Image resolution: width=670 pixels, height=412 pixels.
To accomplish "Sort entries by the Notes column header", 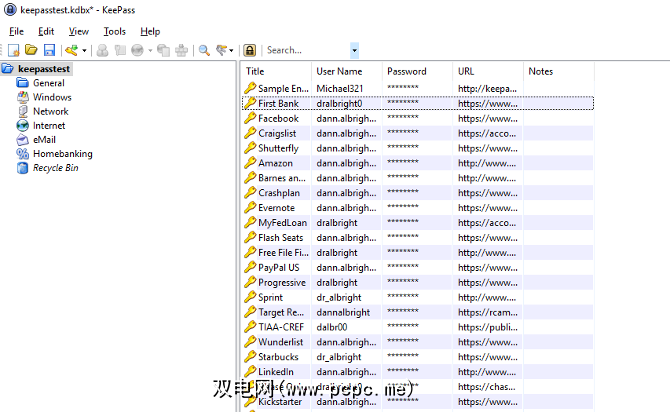I will 558,71.
